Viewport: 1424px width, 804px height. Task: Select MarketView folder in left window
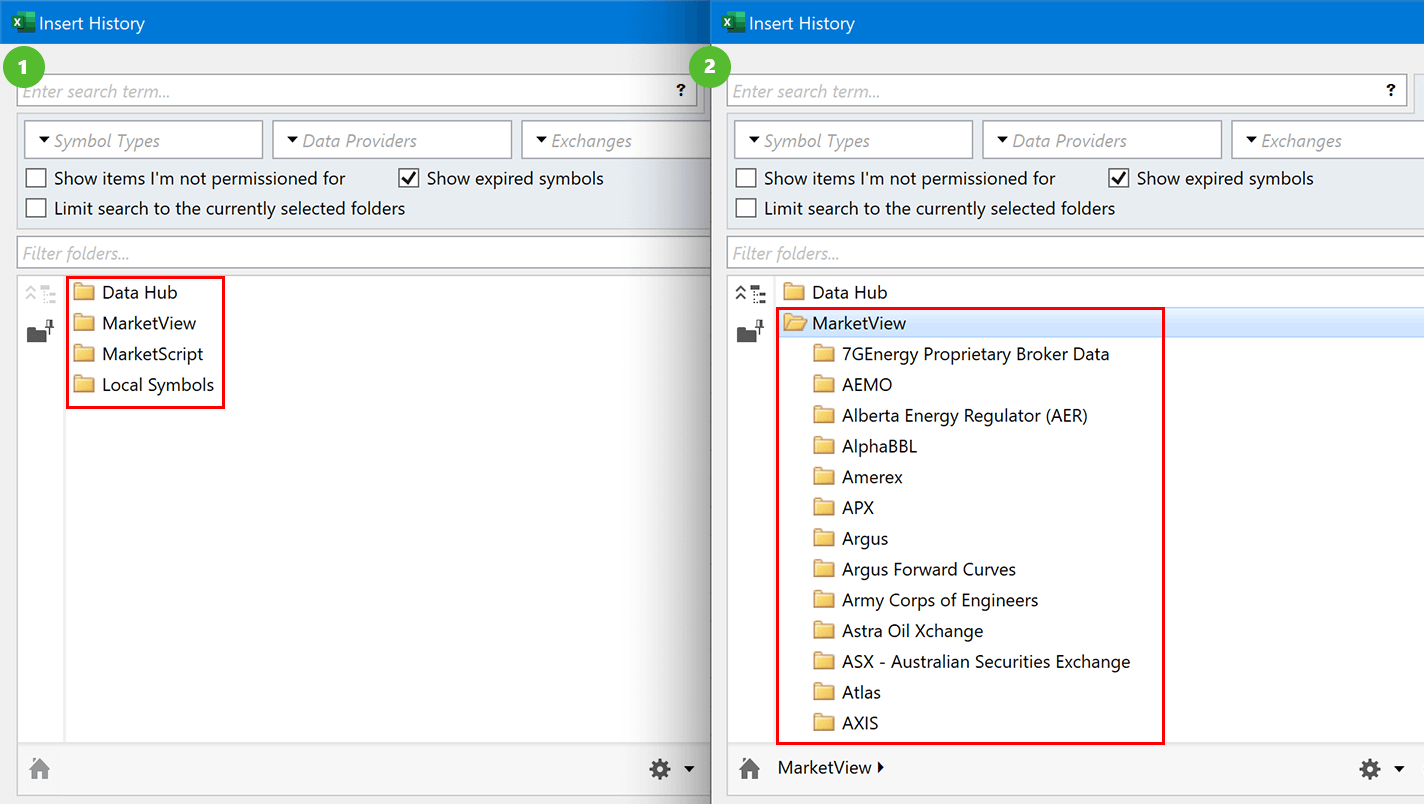135,324
